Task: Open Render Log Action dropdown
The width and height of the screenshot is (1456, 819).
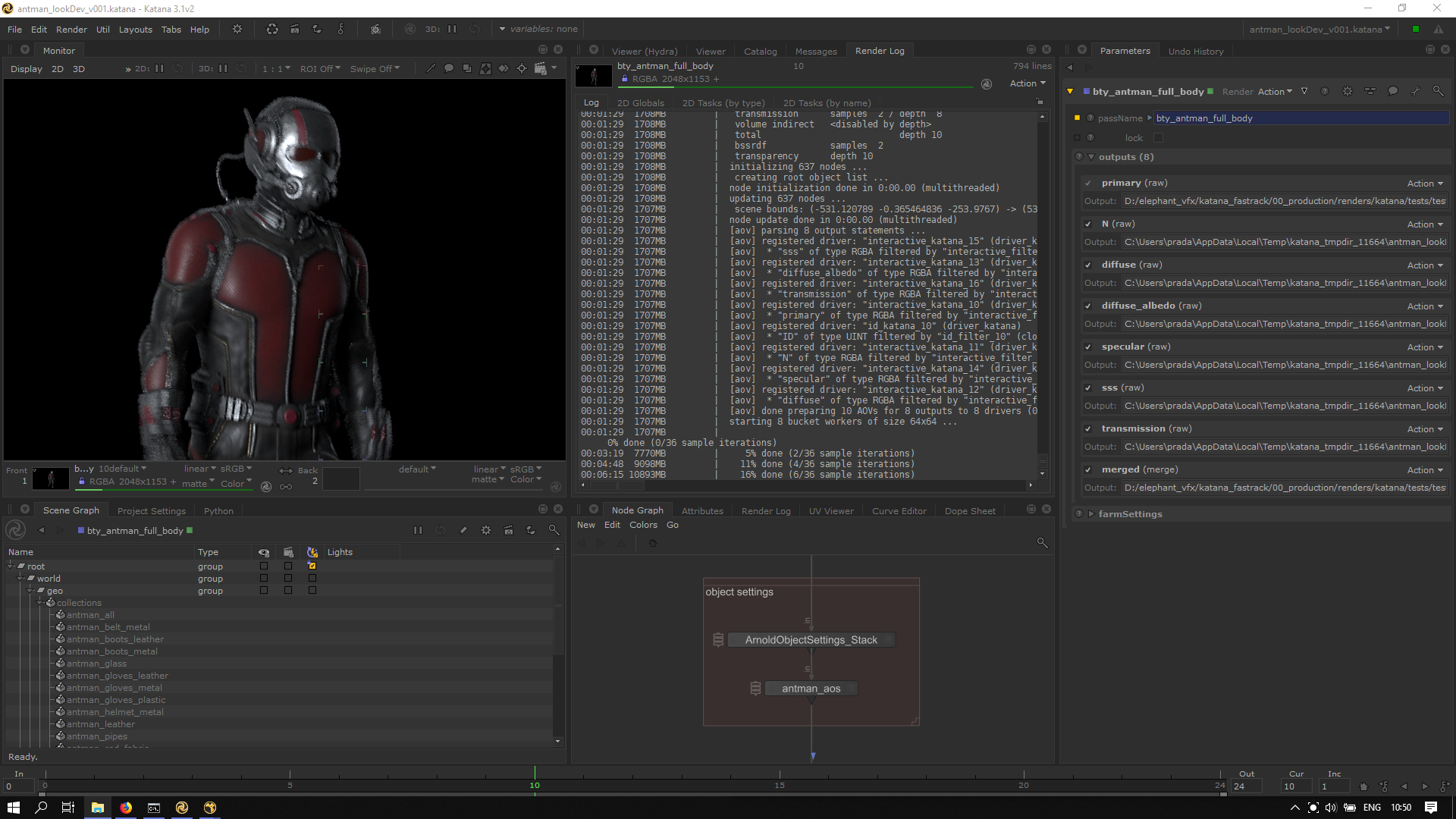Action: pyautogui.click(x=1028, y=83)
